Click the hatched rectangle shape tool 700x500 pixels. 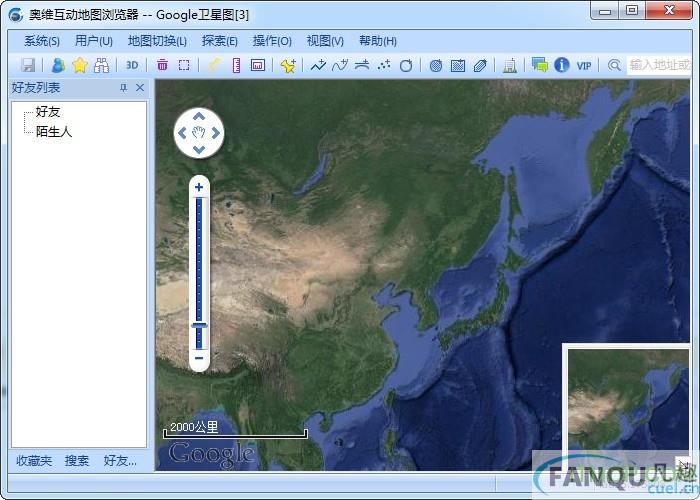pos(458,66)
